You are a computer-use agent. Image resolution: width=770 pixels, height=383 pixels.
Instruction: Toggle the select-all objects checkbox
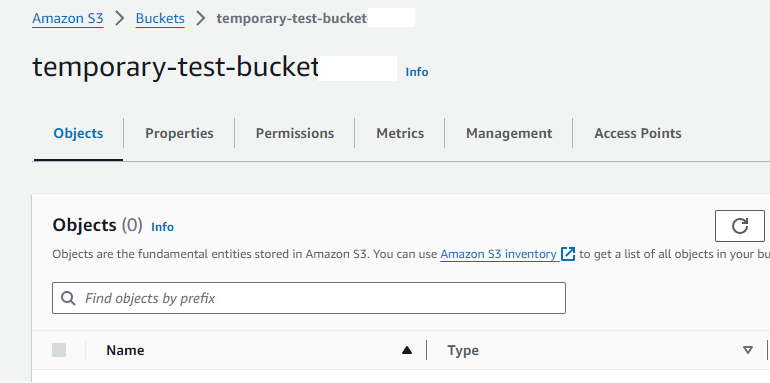click(x=59, y=350)
